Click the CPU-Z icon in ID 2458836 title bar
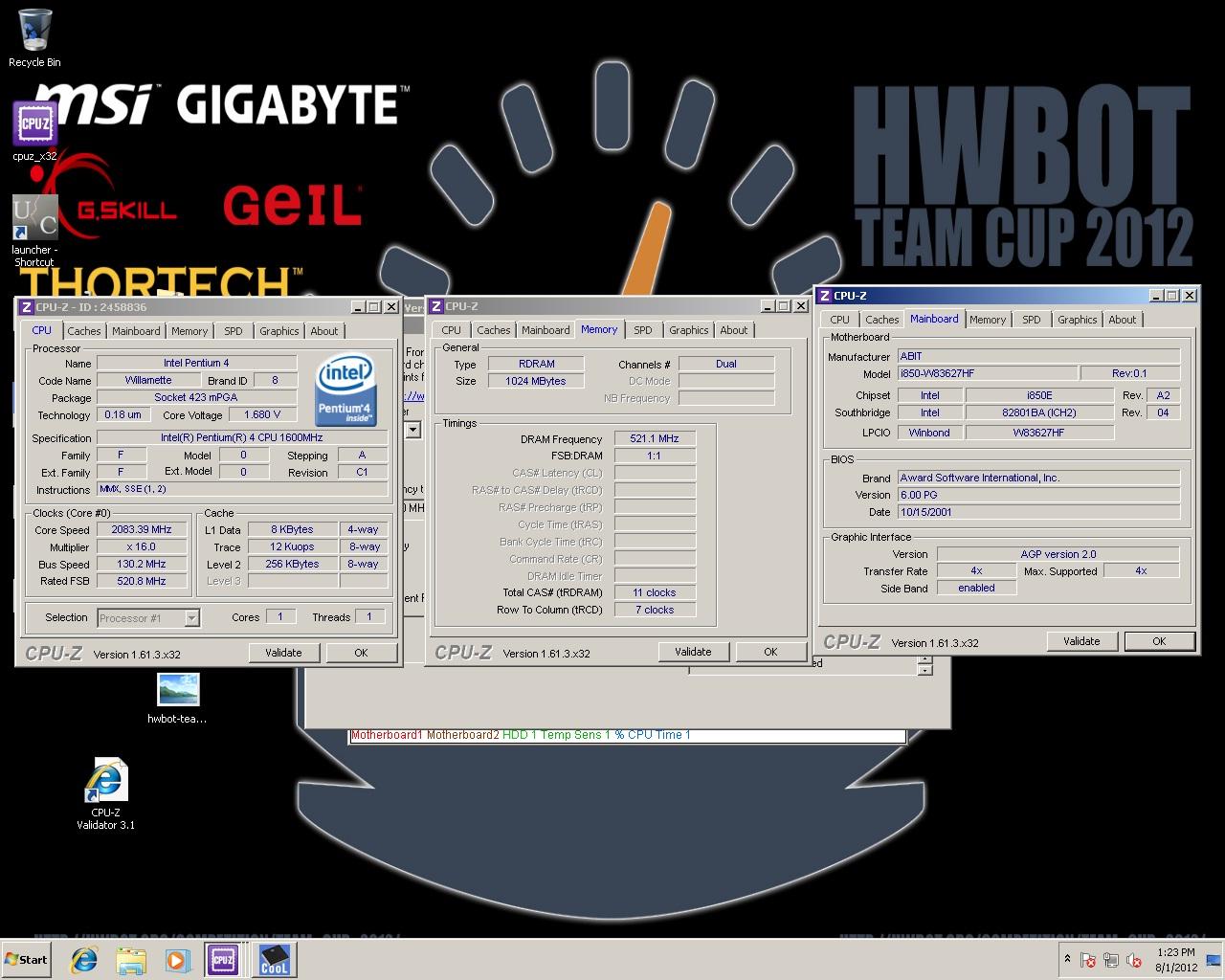Screen dimensions: 1225x980 (x=27, y=307)
